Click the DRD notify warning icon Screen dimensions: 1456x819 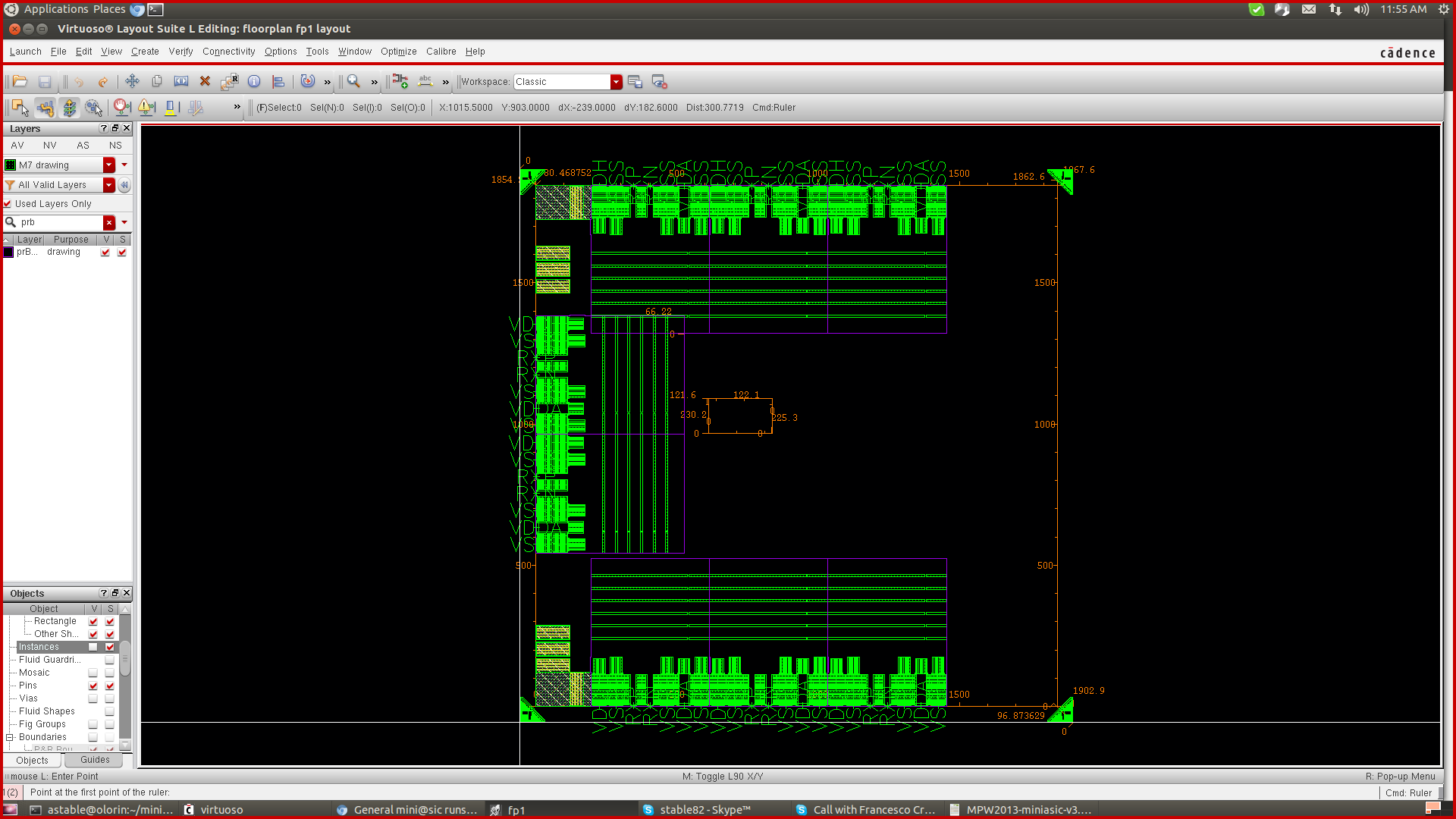point(146,108)
